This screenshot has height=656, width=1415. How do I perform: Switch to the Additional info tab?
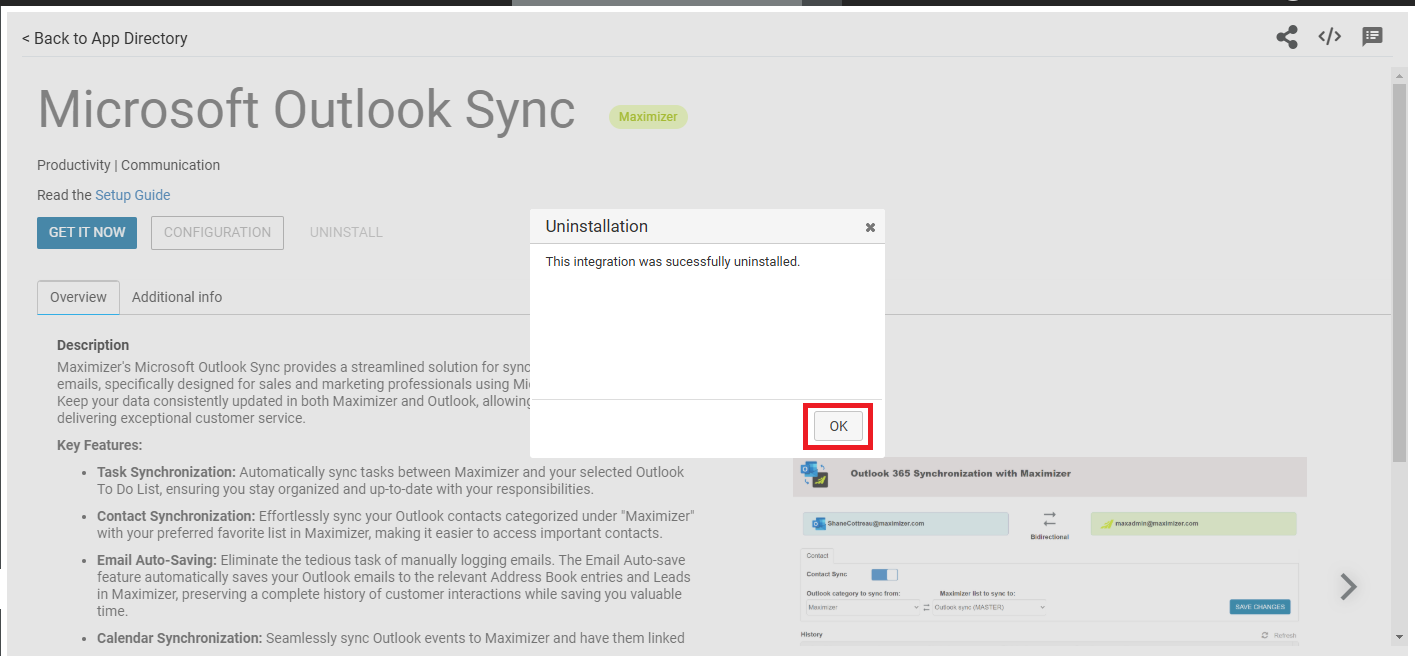(x=177, y=297)
